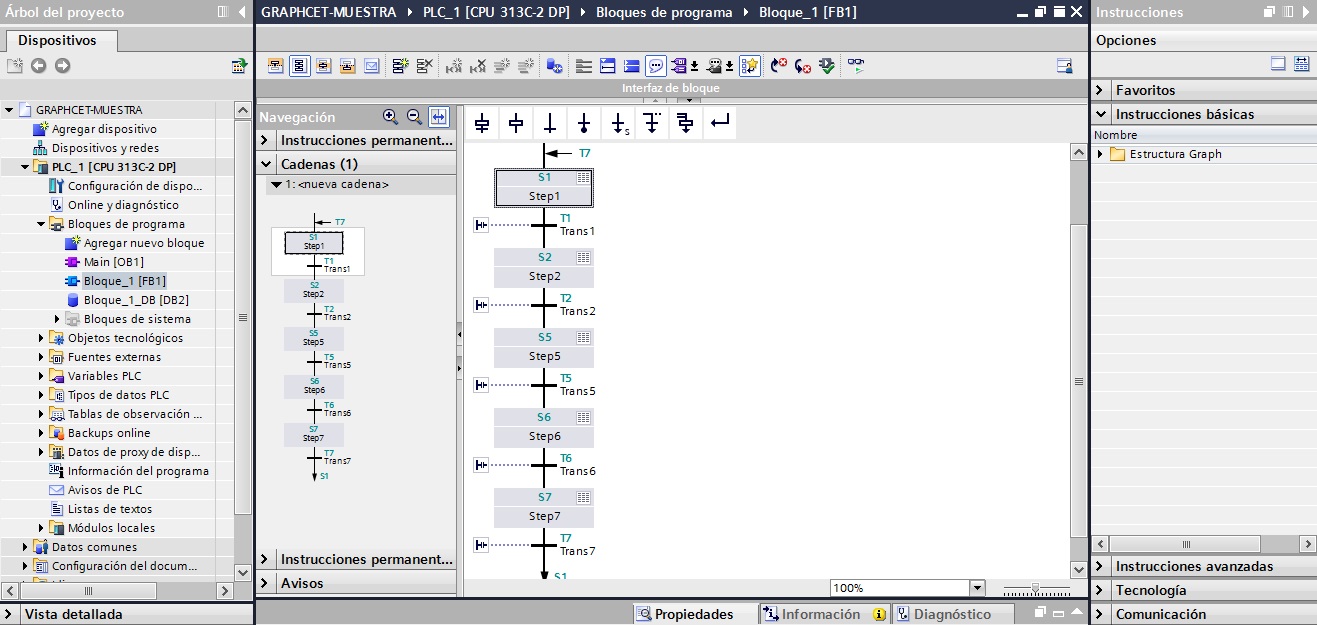This screenshot has height=625, width=1317.
Task: Zoom in using the Navegación panel magnifier
Action: [390, 117]
